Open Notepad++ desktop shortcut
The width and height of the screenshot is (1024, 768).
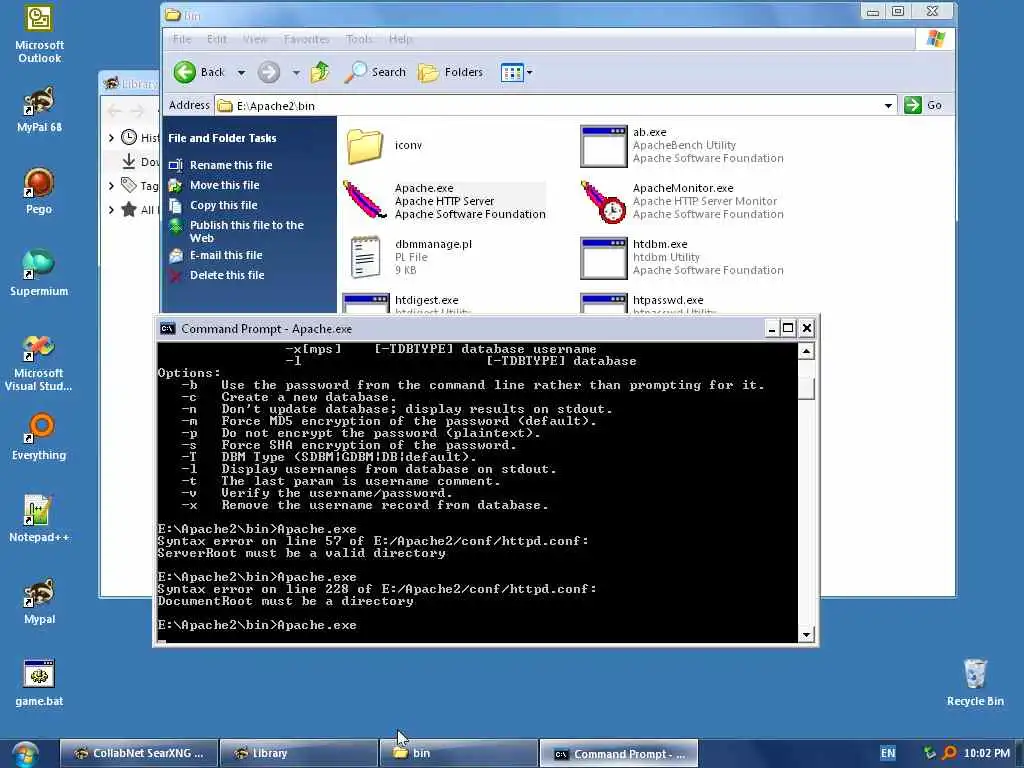point(39,519)
